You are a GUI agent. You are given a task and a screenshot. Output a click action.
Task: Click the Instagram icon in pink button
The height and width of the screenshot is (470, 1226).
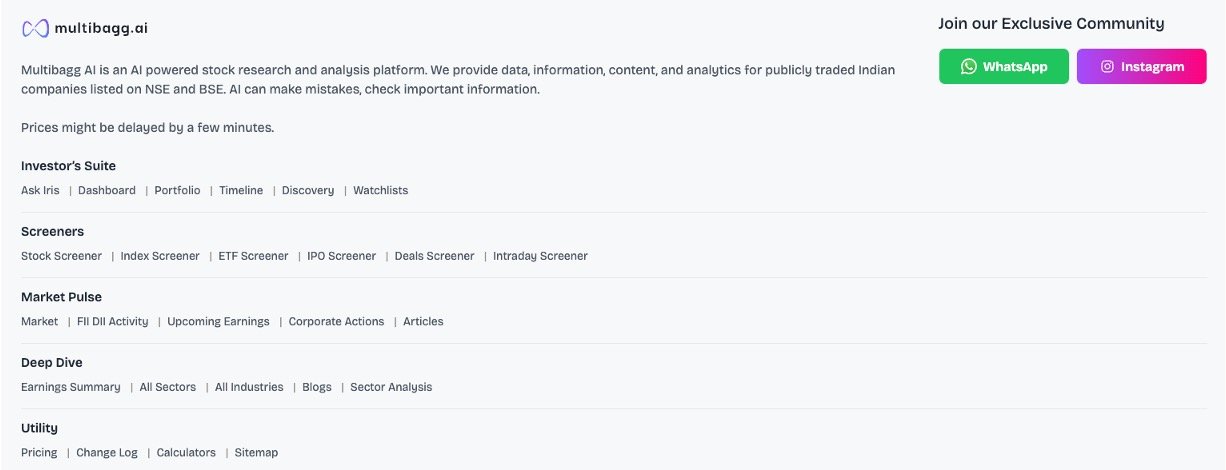tap(1107, 67)
